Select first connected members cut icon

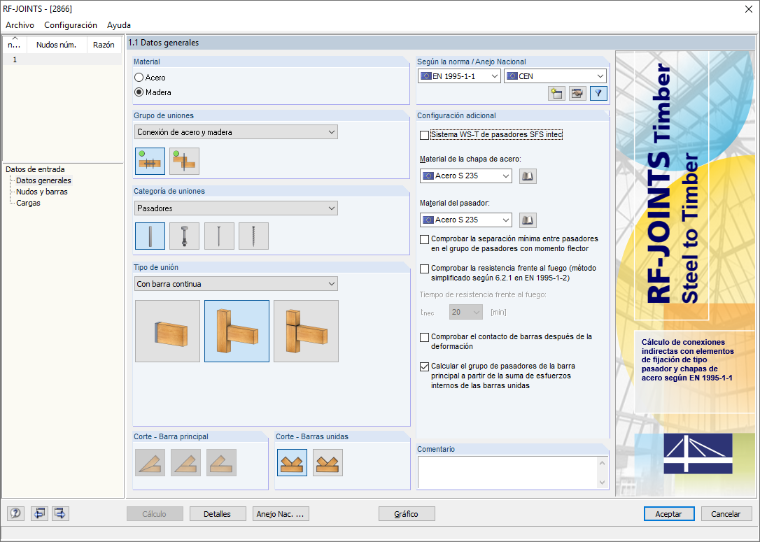coord(292,462)
